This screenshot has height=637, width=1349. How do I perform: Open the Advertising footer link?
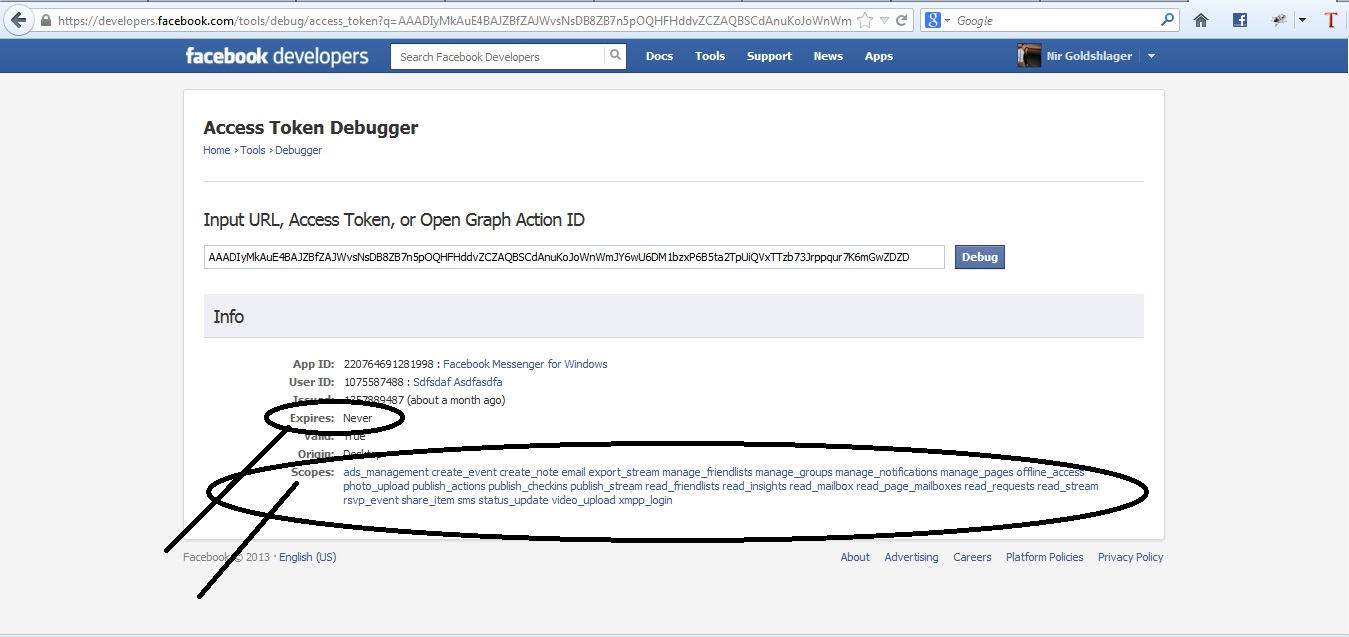click(x=911, y=557)
